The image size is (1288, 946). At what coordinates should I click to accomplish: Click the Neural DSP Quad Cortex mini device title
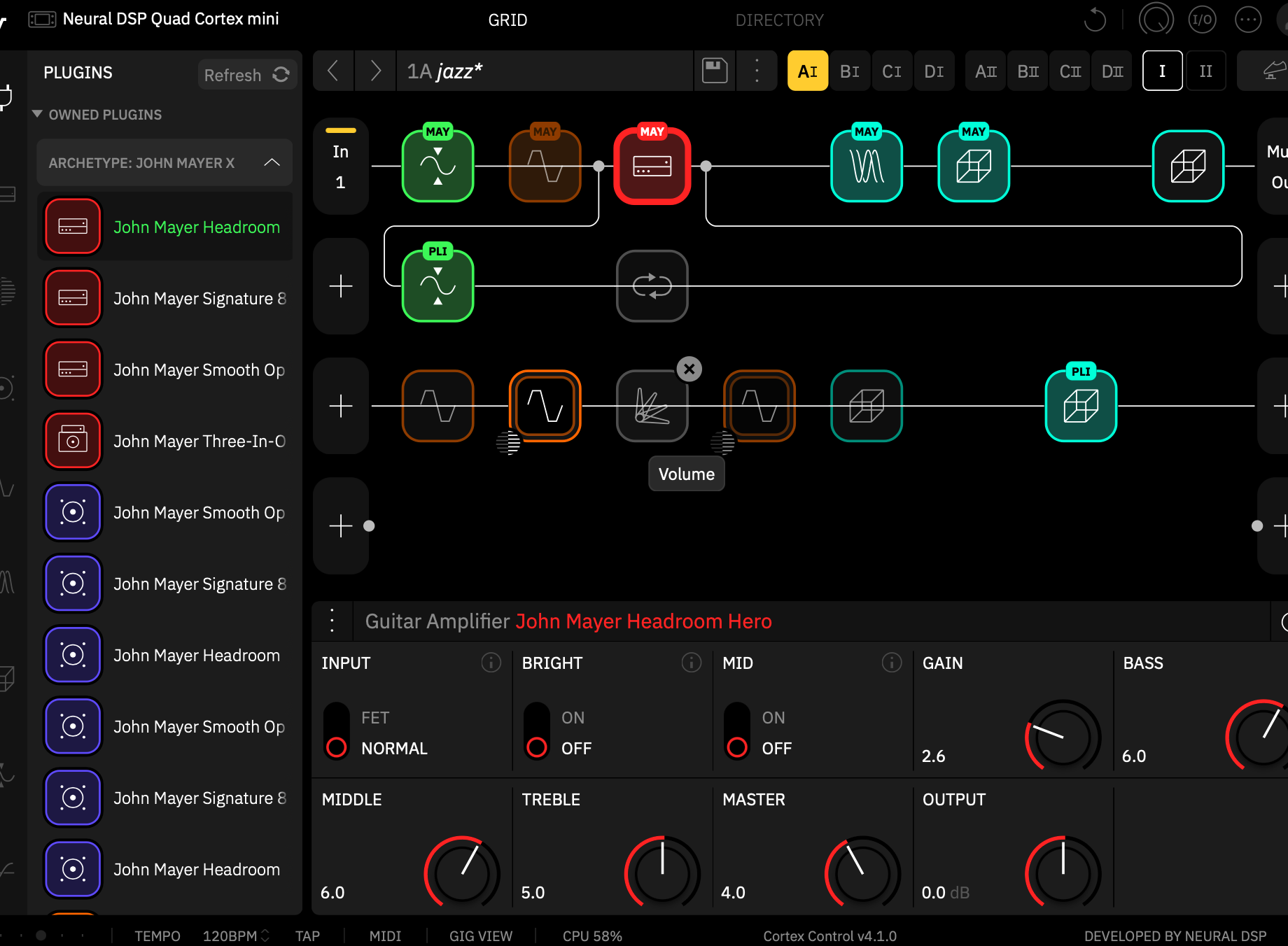click(x=171, y=19)
